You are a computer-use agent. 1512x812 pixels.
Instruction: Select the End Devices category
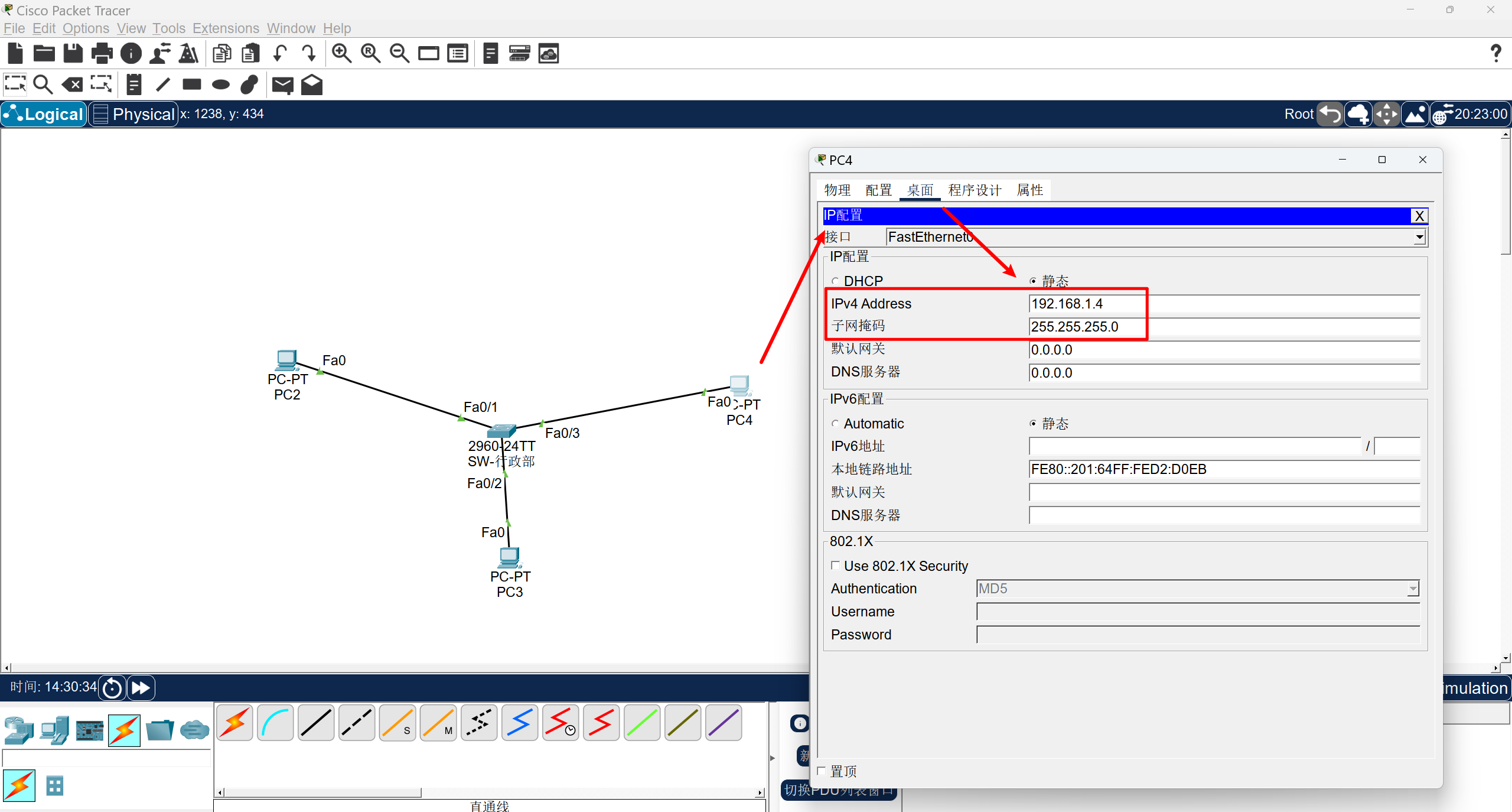54,730
